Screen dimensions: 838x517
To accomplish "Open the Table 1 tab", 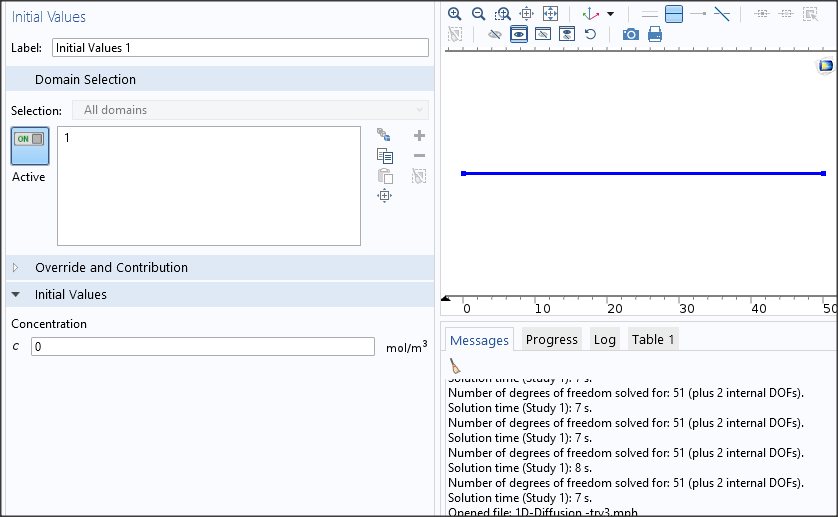I will (653, 340).
